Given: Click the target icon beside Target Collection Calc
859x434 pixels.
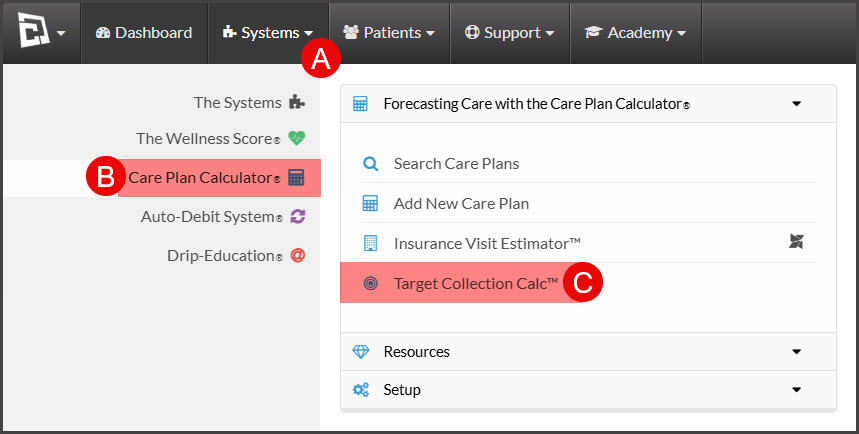Looking at the screenshot, I should click(371, 283).
